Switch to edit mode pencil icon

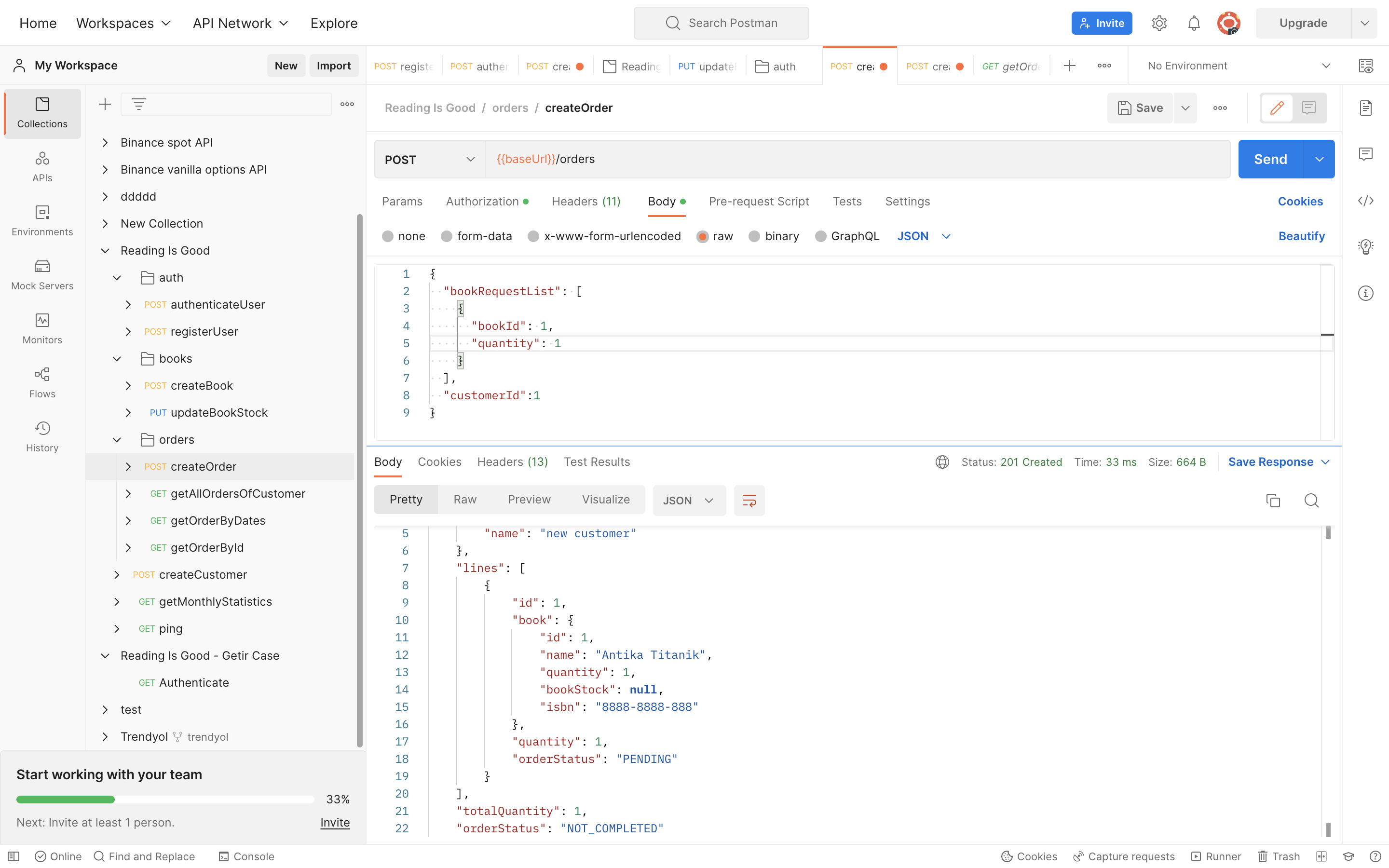point(1277,108)
